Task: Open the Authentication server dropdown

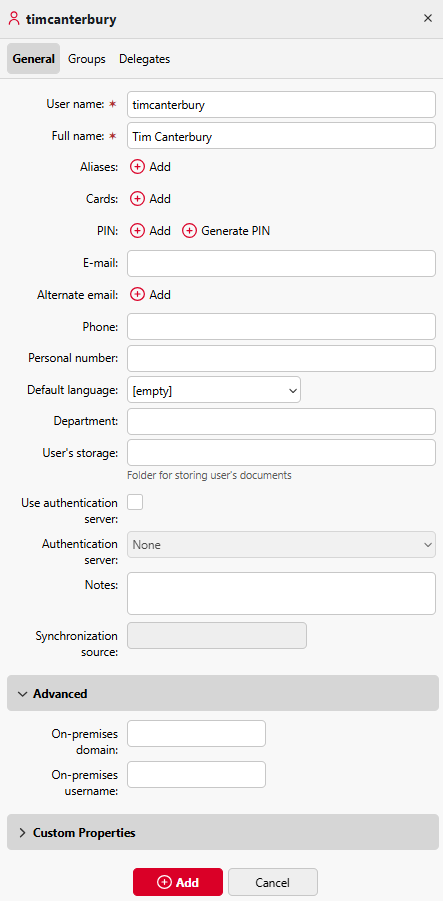Action: point(281,544)
